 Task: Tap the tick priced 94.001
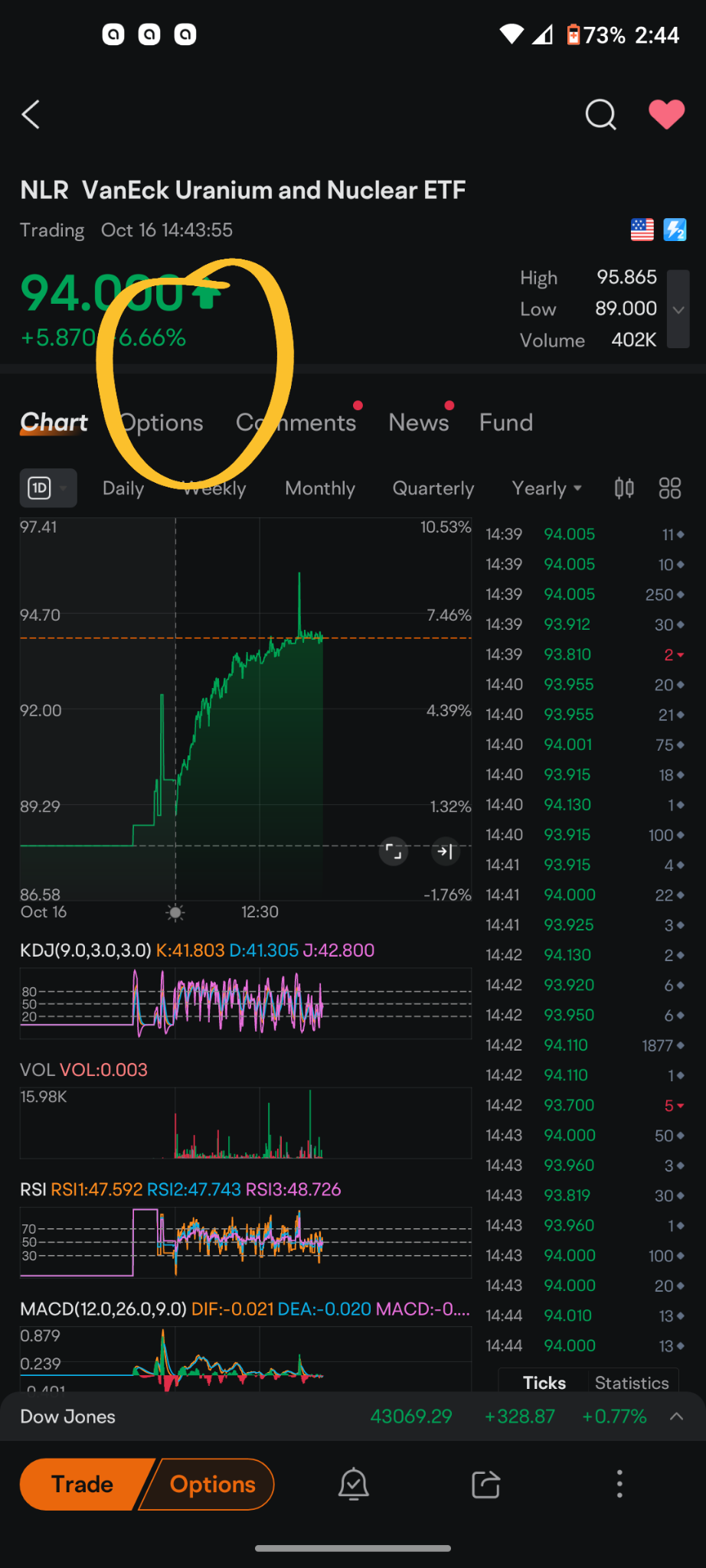click(x=585, y=745)
